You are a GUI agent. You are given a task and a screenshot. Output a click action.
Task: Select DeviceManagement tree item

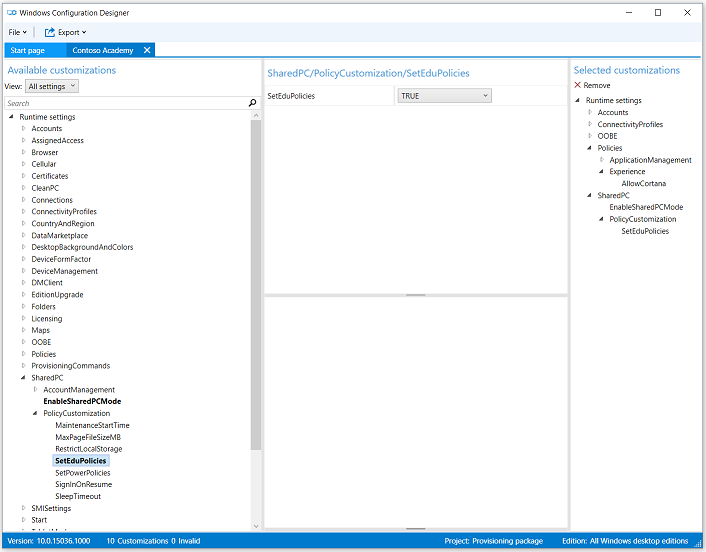pos(64,271)
